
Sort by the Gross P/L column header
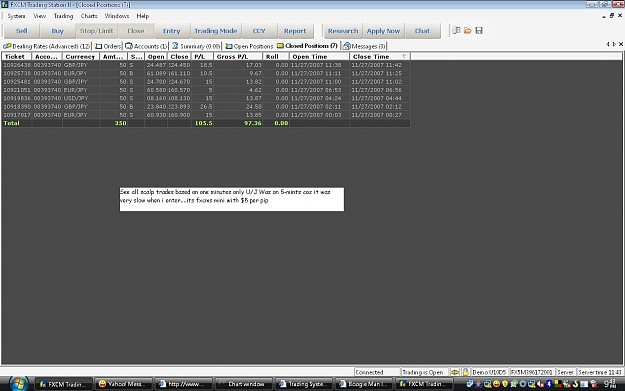[238, 57]
